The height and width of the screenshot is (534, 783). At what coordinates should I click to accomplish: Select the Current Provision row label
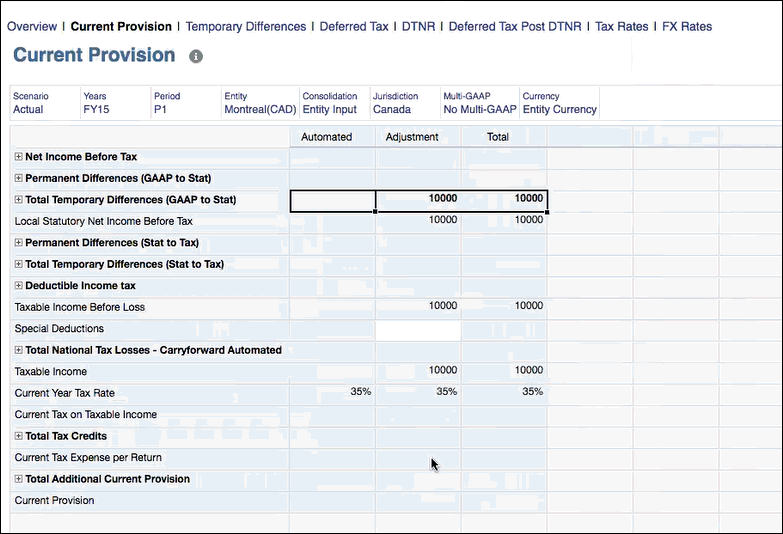[x=54, y=501]
